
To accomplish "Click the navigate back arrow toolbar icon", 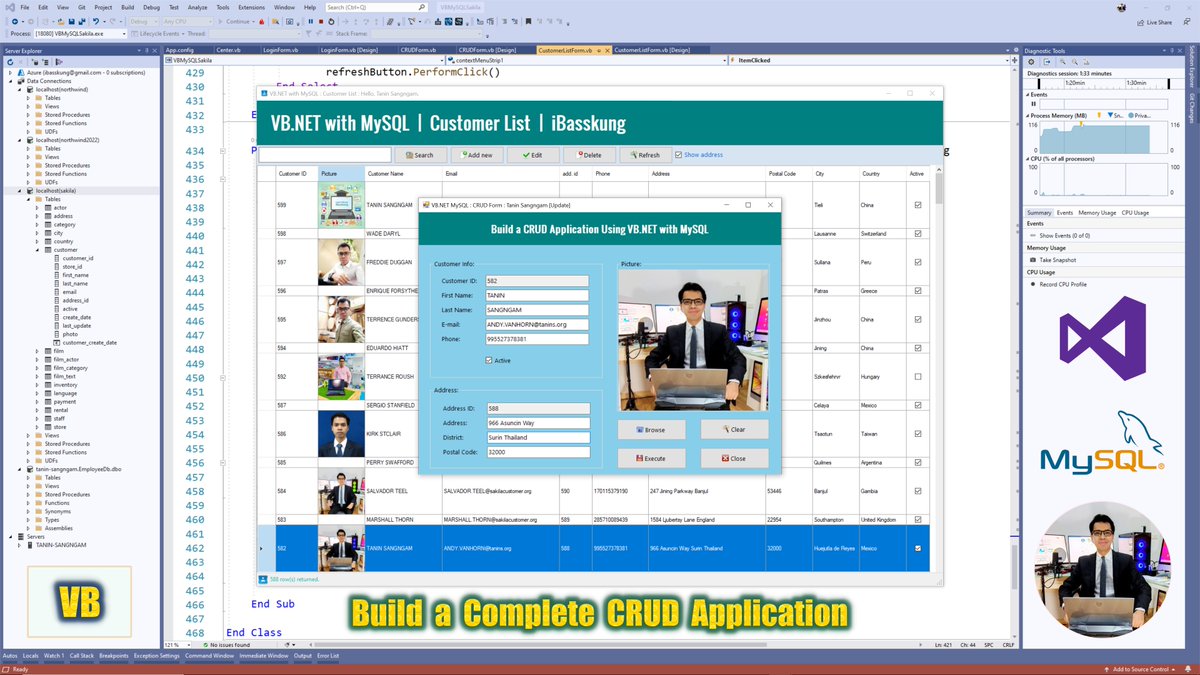I will (15, 21).
